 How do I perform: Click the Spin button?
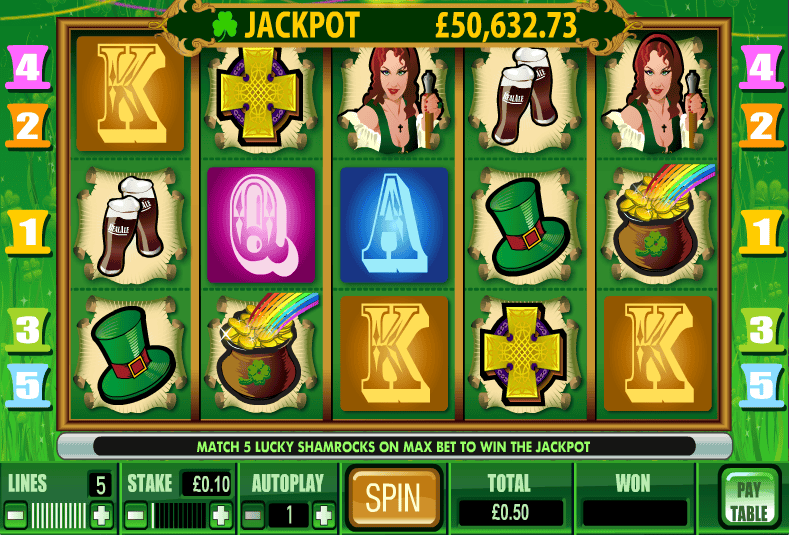pos(393,498)
